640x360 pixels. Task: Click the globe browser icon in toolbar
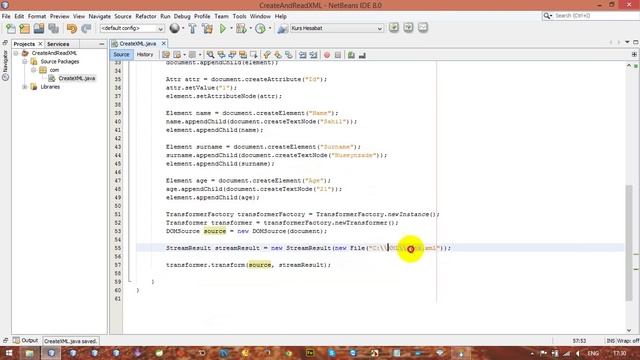point(175,28)
